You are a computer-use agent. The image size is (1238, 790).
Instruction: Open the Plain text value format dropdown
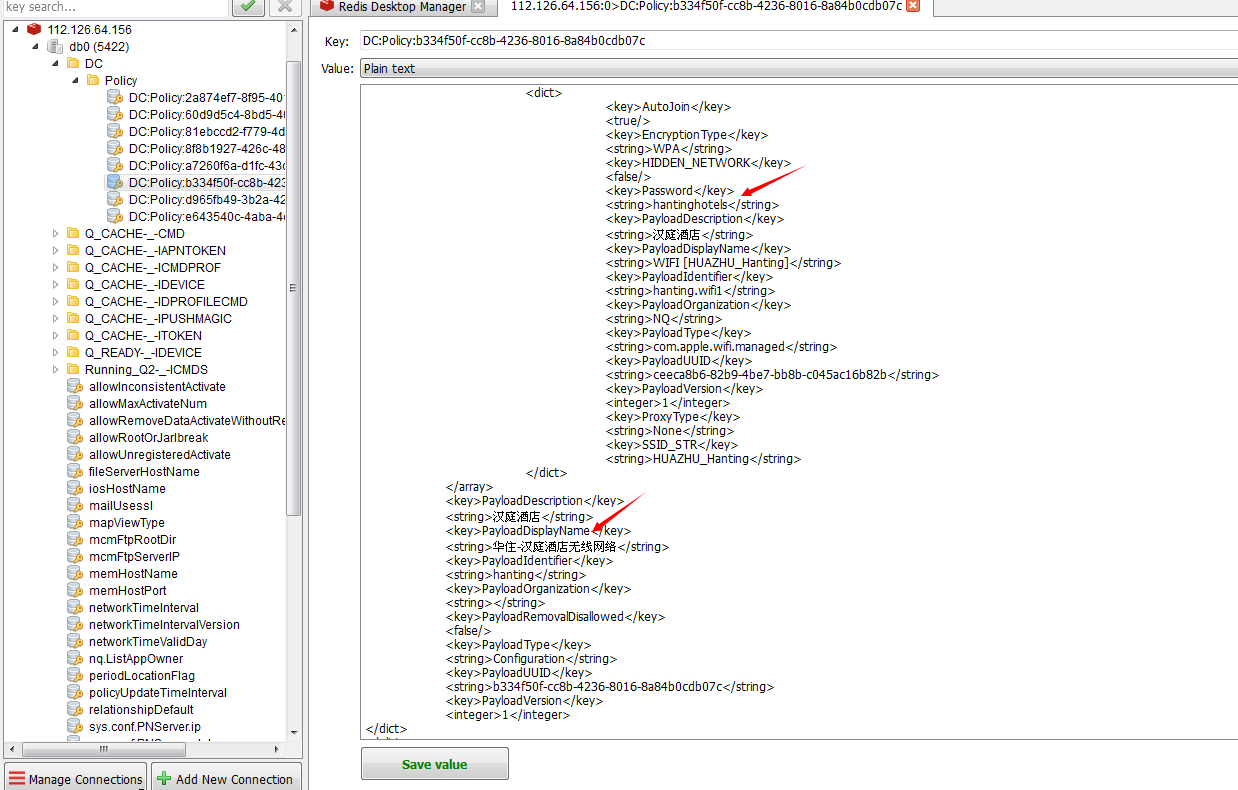798,69
